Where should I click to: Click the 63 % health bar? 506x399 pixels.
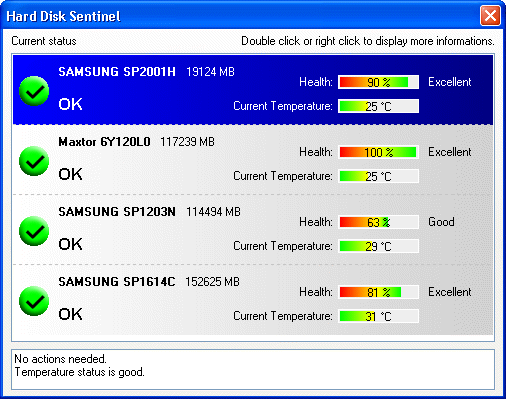tap(378, 222)
